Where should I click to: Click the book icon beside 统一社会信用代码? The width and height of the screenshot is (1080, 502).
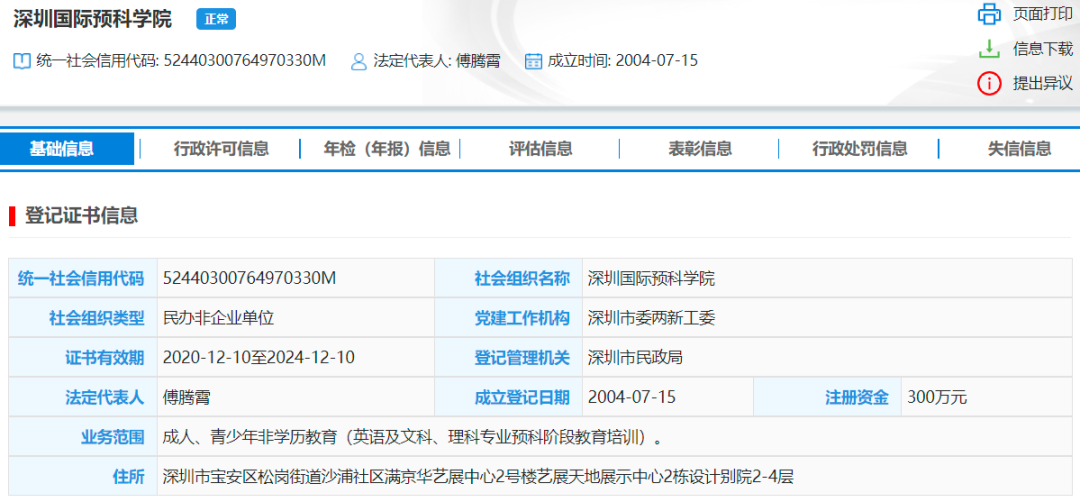tap(21, 61)
